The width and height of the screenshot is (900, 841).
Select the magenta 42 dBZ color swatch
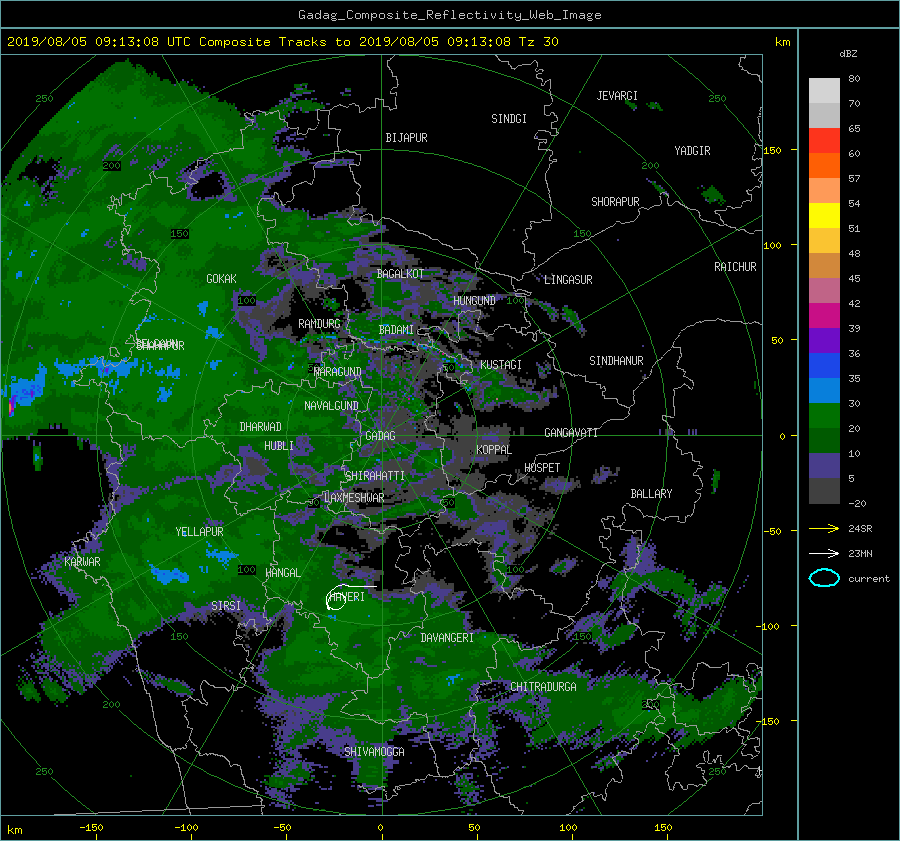click(x=824, y=315)
